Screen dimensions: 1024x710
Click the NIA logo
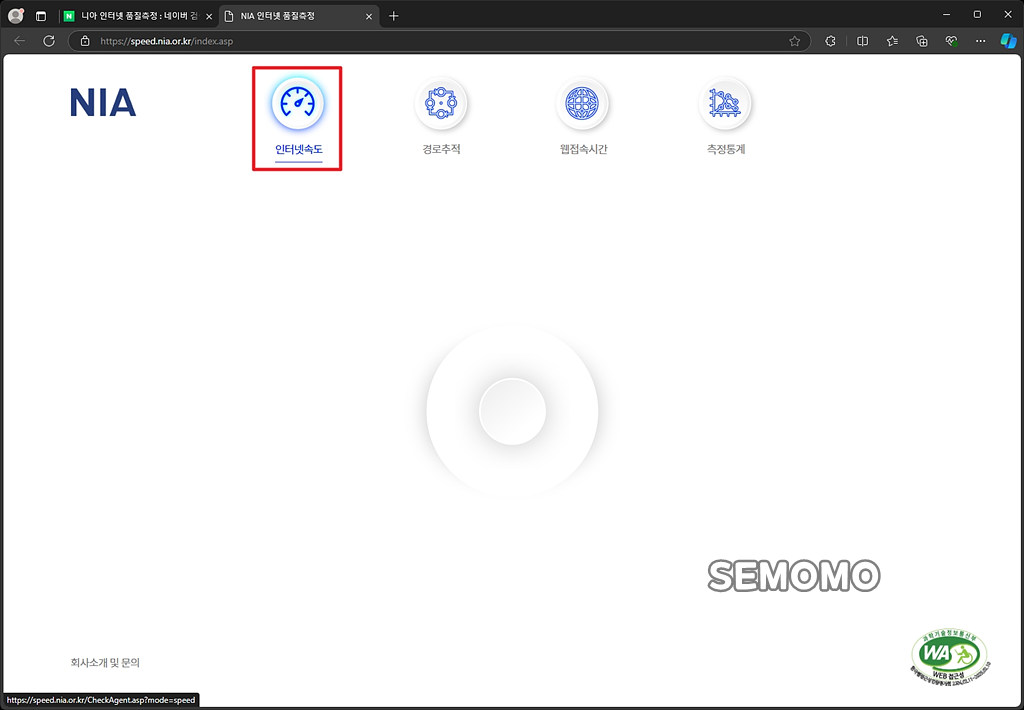(x=103, y=103)
